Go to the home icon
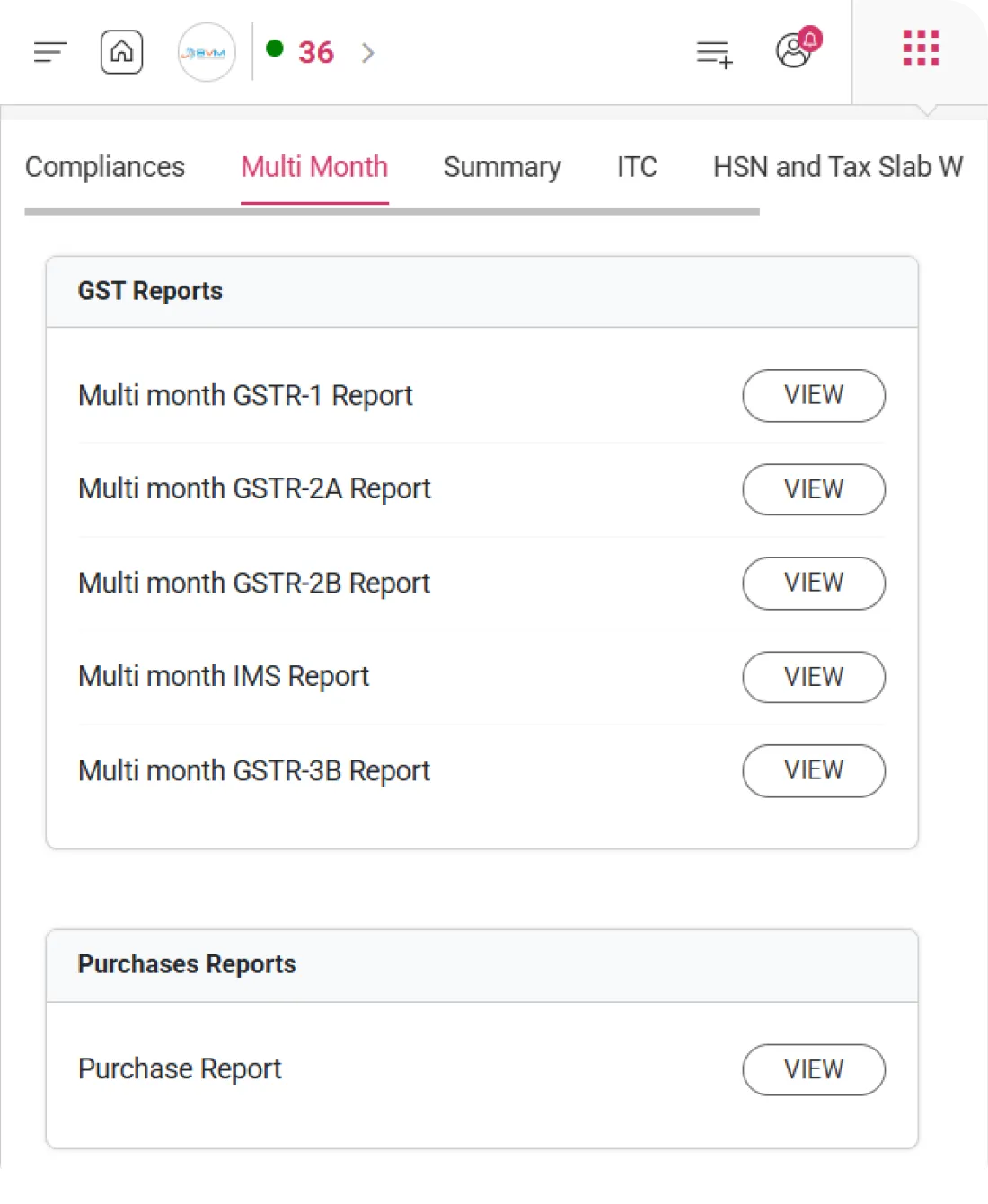This screenshot has height=1204, width=988. [121, 52]
